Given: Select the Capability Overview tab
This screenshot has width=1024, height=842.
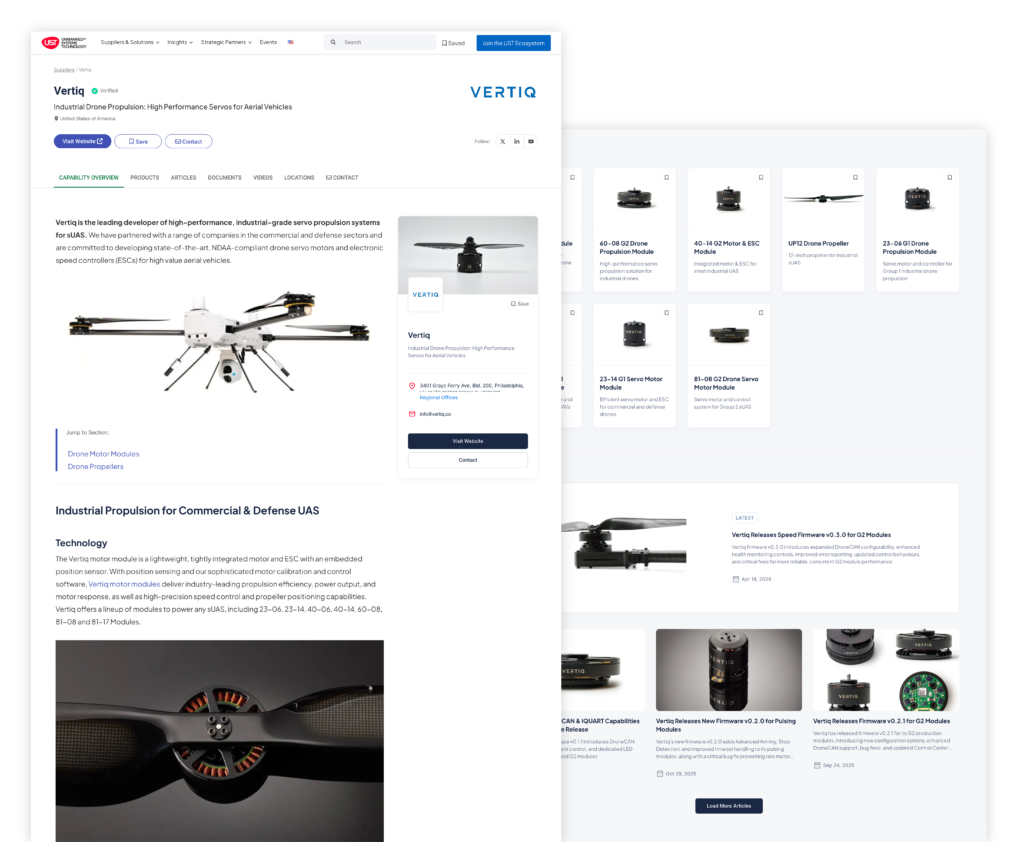Looking at the screenshot, I should (89, 178).
